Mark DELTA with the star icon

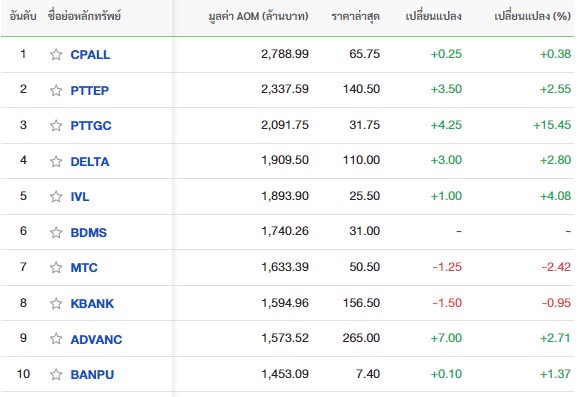click(56, 162)
